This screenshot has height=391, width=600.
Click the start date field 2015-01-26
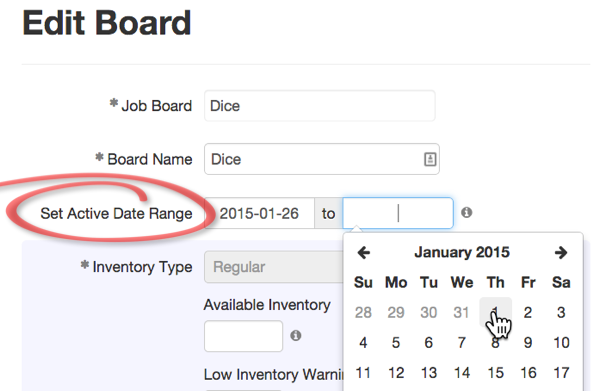tap(259, 213)
